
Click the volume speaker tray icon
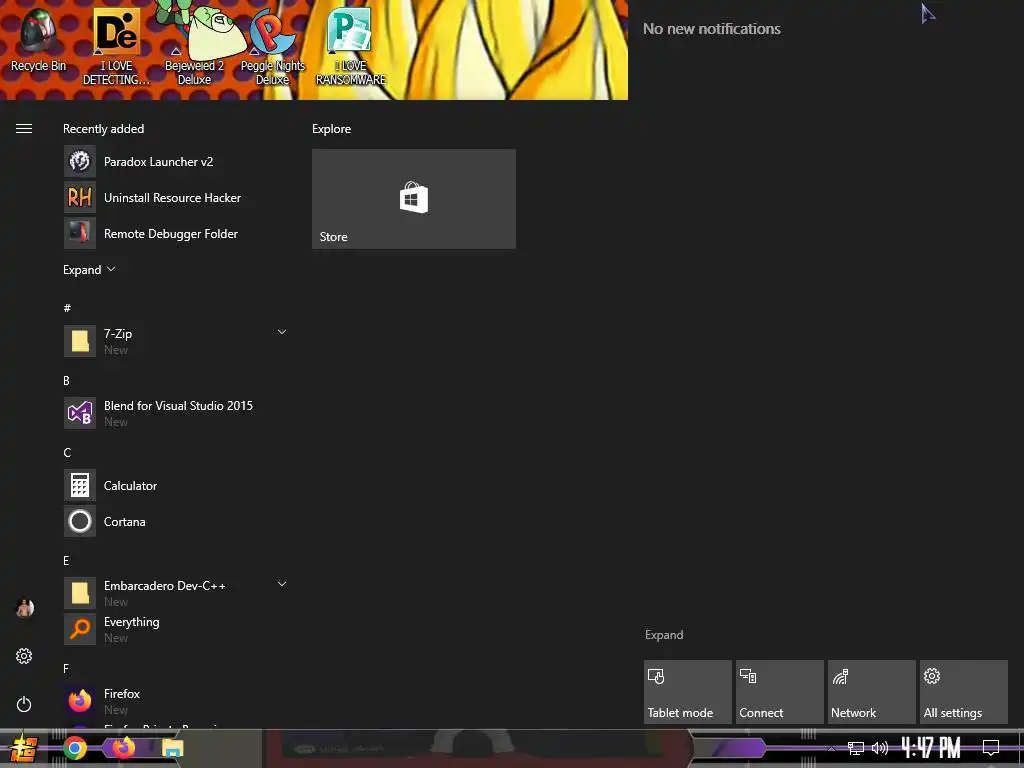coord(880,748)
